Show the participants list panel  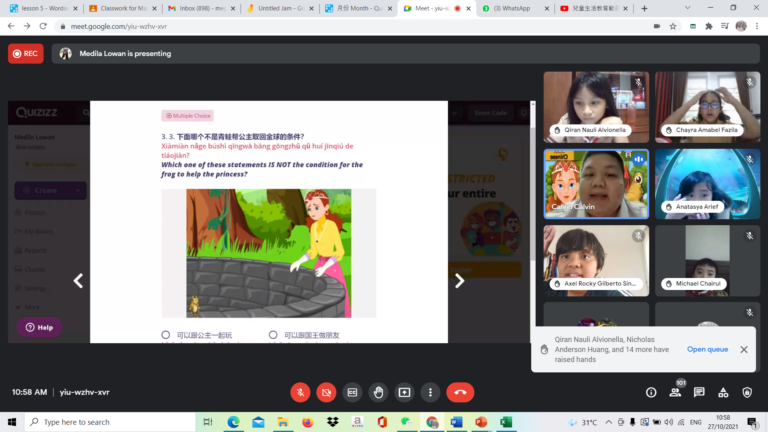[x=676, y=392]
